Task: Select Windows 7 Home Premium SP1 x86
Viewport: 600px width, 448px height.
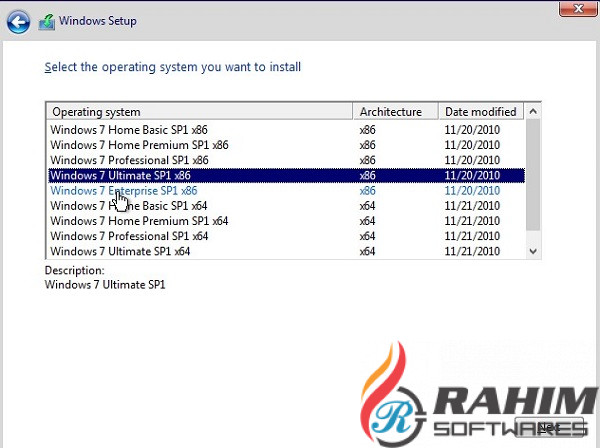Action: (x=286, y=145)
